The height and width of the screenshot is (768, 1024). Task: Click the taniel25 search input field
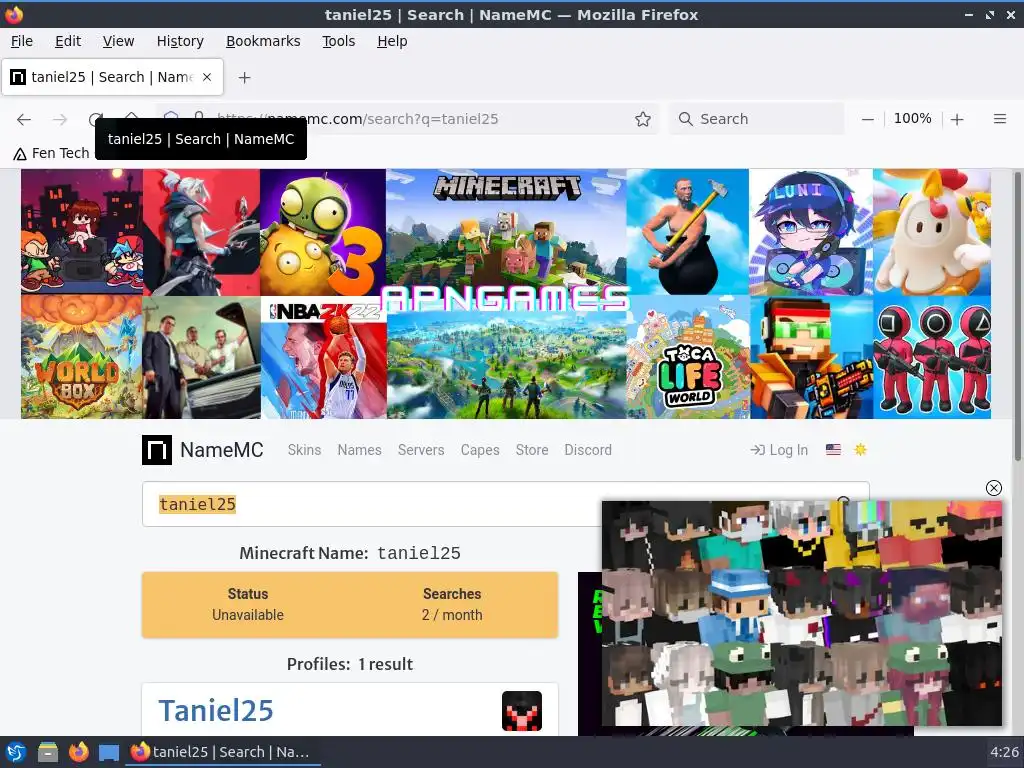[x=372, y=504]
